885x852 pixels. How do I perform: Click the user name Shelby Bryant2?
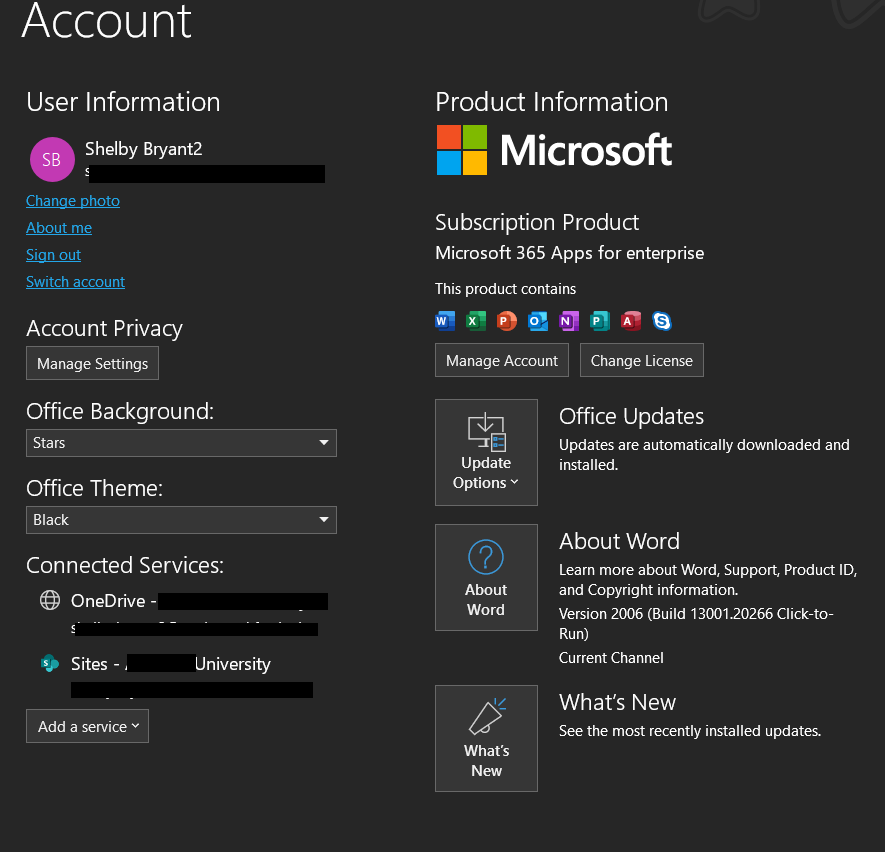143,149
